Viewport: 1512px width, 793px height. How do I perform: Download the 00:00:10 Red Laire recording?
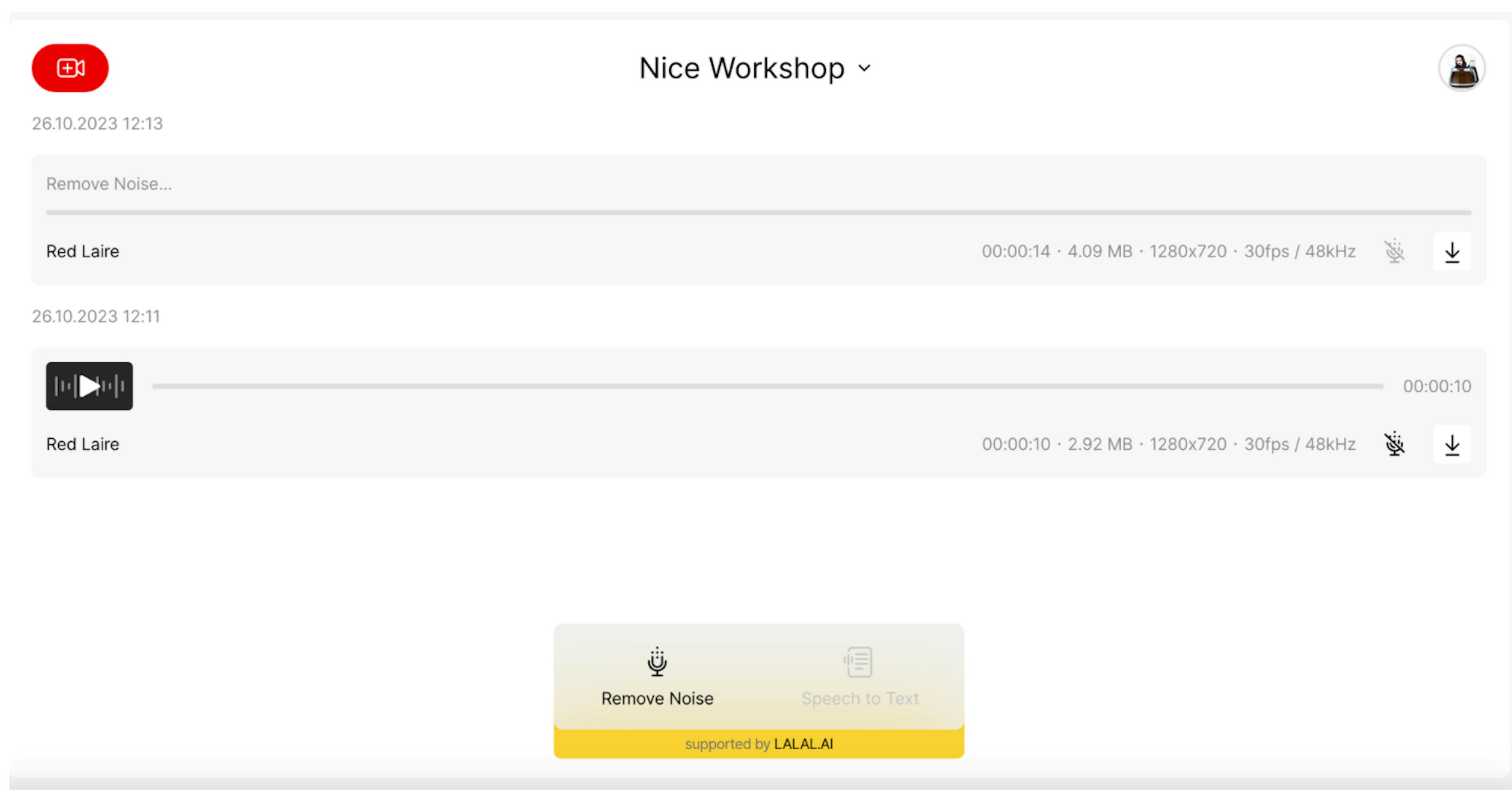pos(1452,445)
